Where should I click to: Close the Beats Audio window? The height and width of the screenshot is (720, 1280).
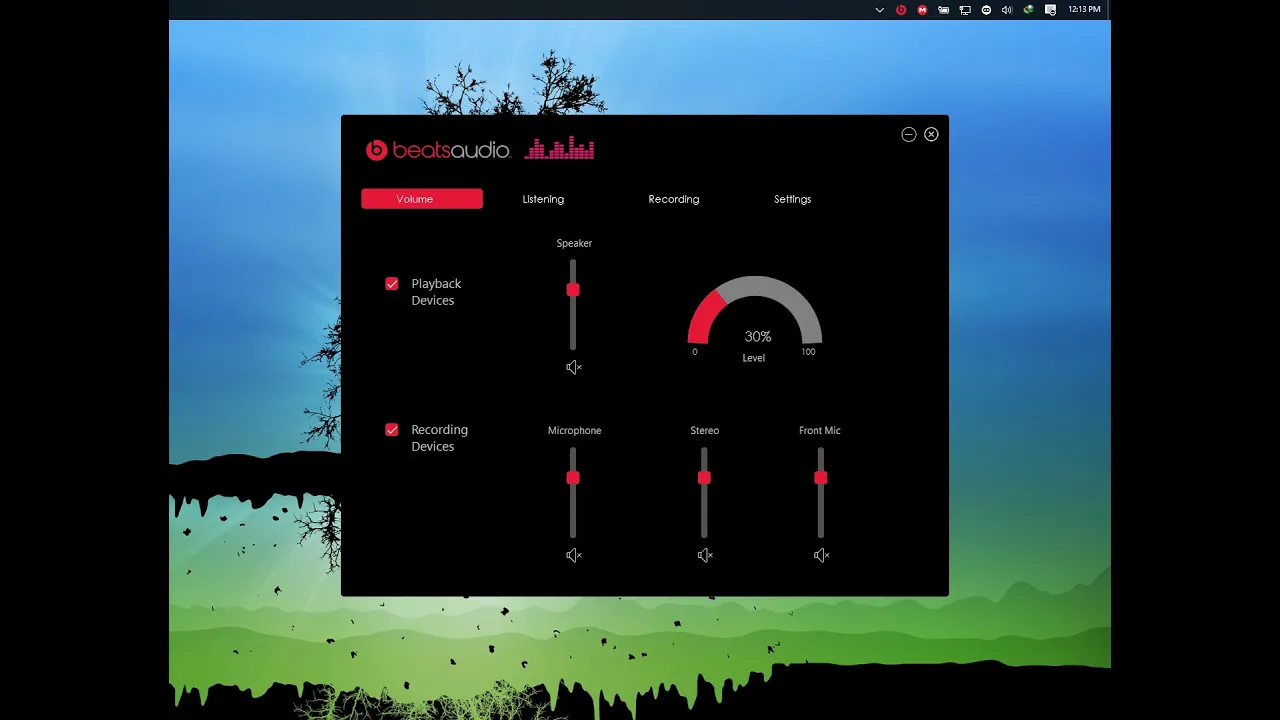point(931,134)
